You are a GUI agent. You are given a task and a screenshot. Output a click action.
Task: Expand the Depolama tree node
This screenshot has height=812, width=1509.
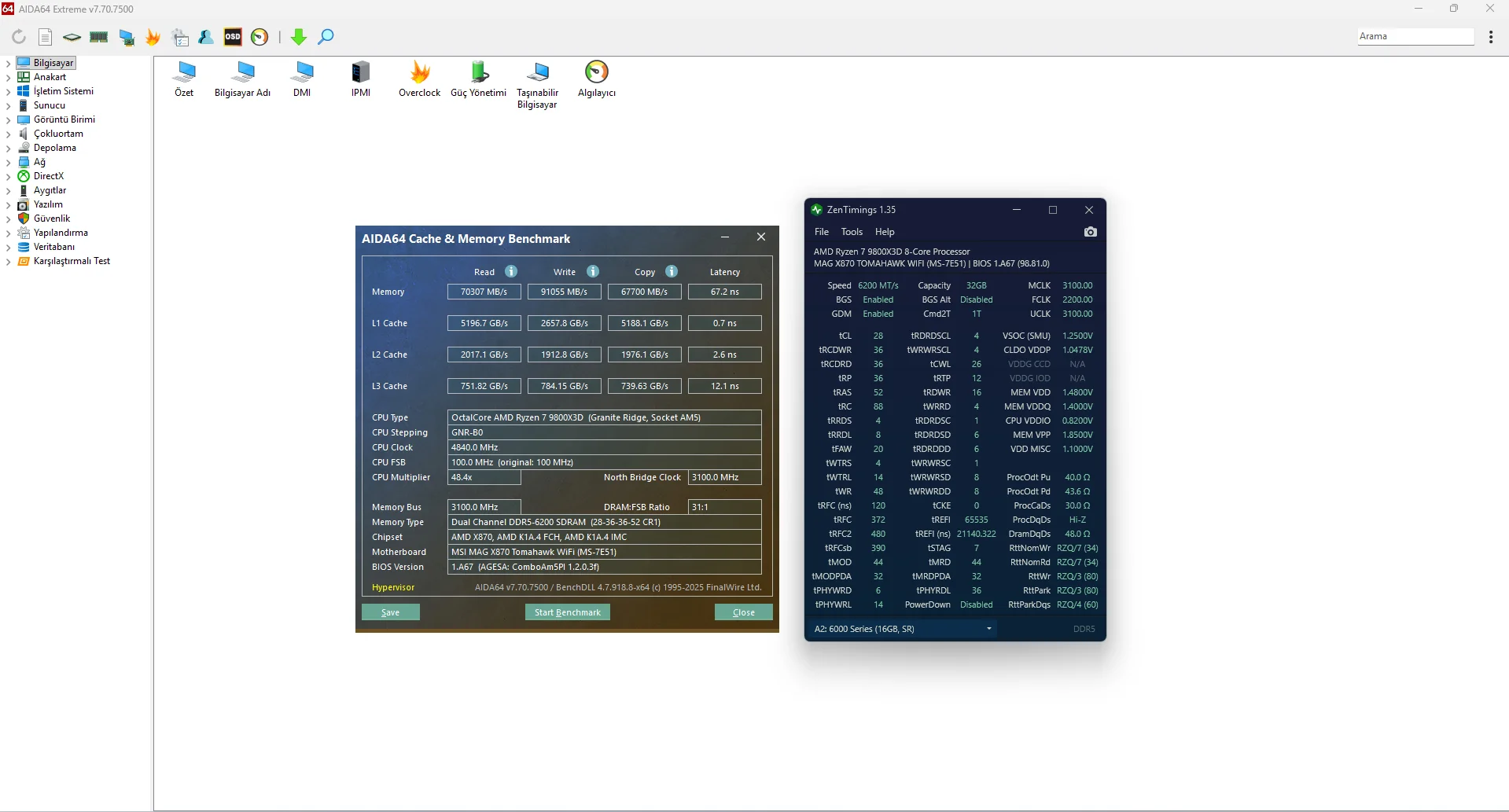coord(9,148)
